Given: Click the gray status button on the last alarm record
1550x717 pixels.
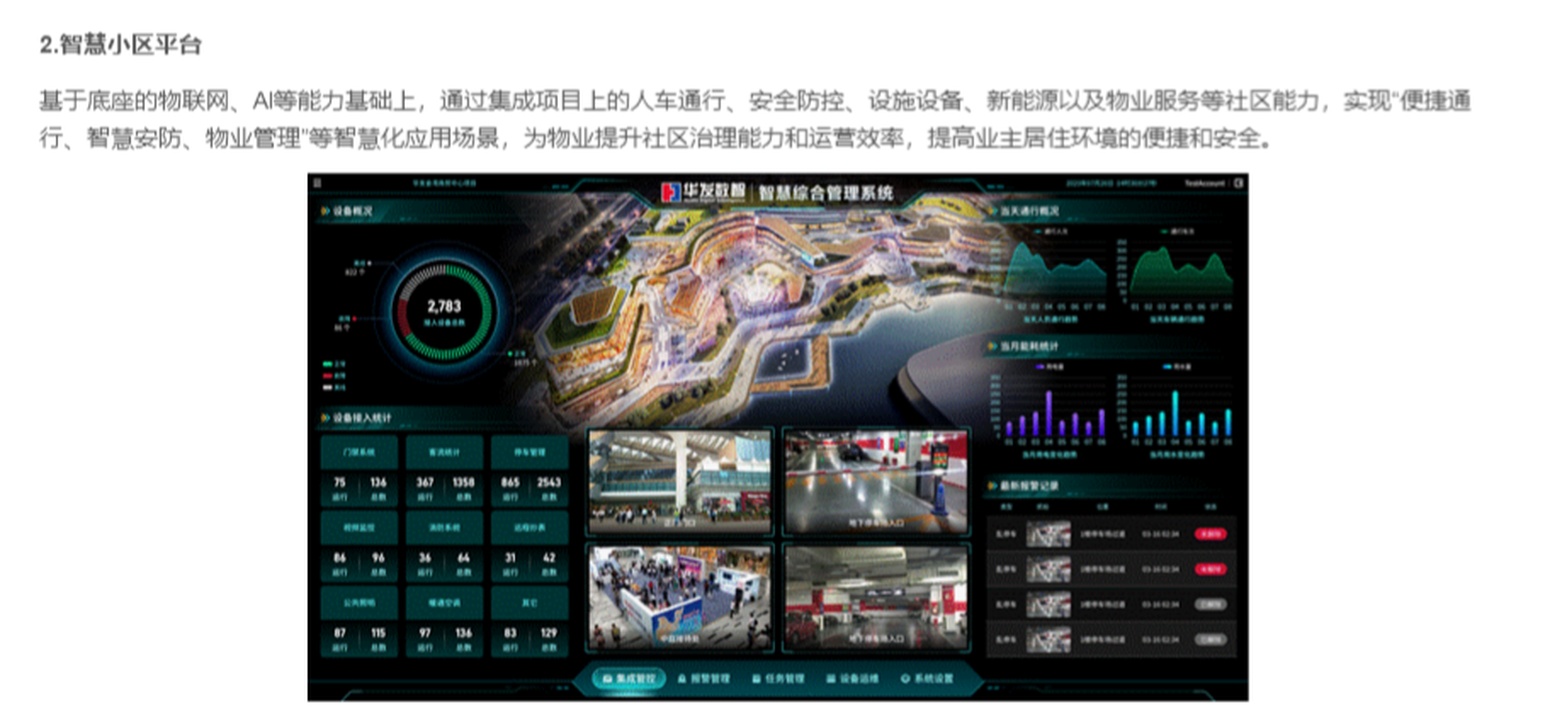Looking at the screenshot, I should coord(1211,639).
